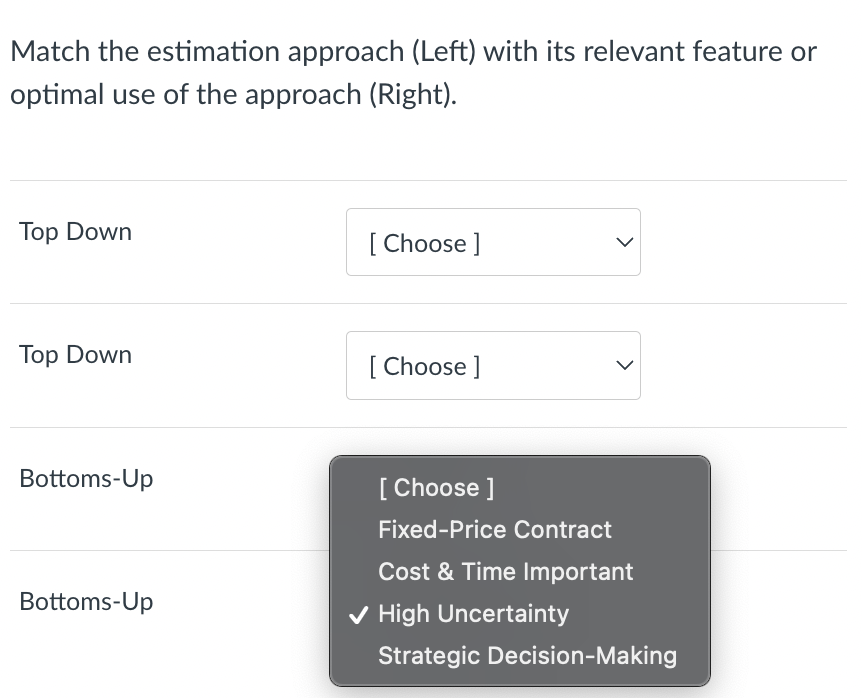Click the first Top Down row label
This screenshot has width=862, height=698.
(x=75, y=231)
